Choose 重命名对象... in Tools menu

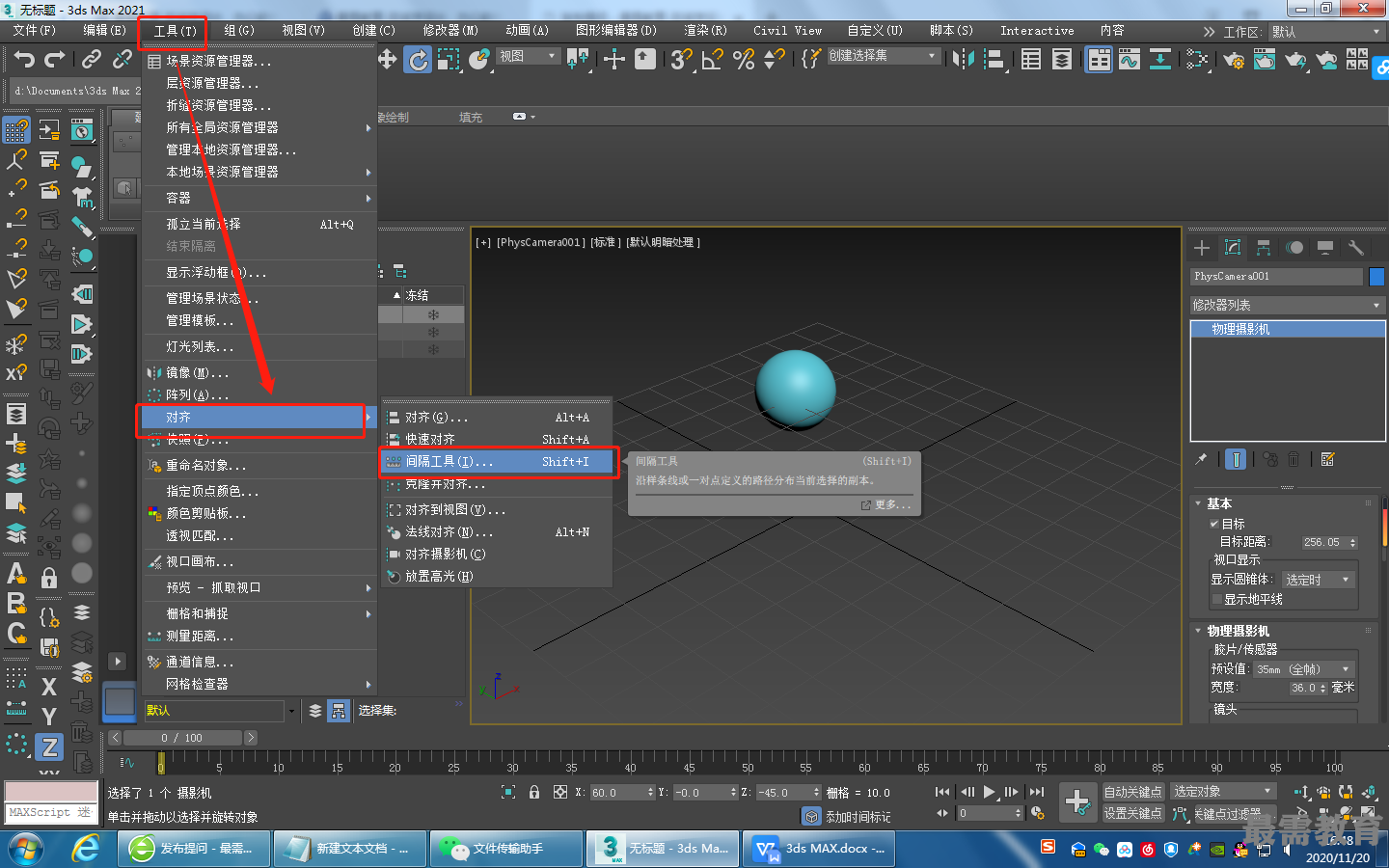point(259,466)
